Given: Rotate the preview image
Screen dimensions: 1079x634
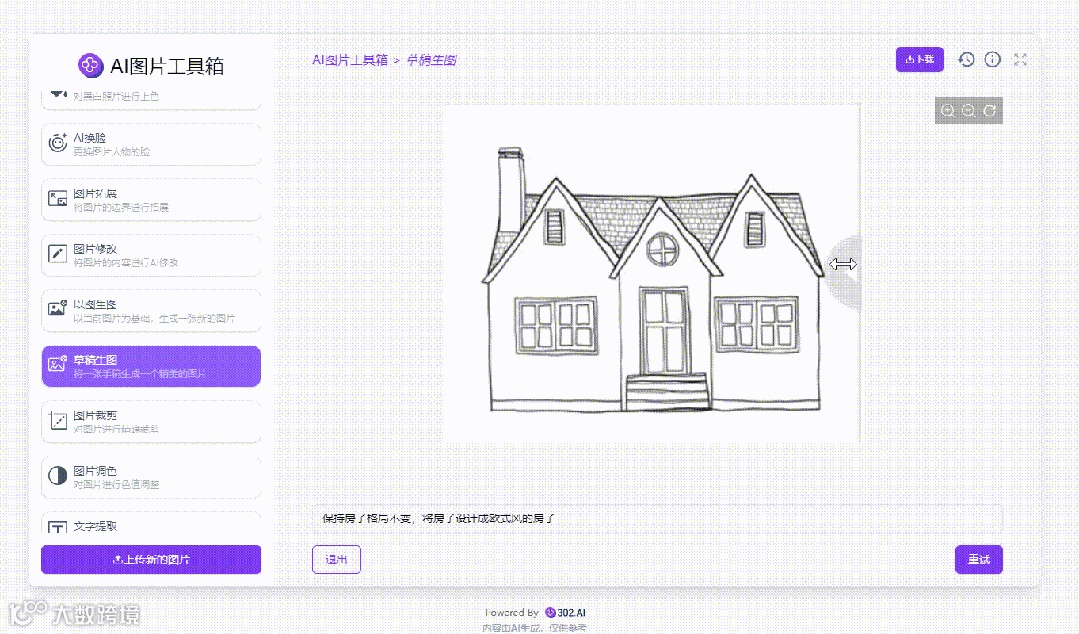Looking at the screenshot, I should [x=989, y=110].
